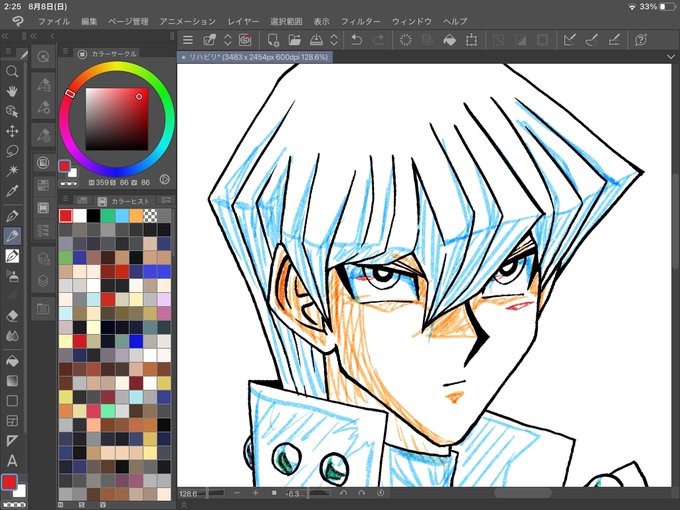Click reset rotation button in status bar
Screen dimensions: 680x510
pos(380,493)
